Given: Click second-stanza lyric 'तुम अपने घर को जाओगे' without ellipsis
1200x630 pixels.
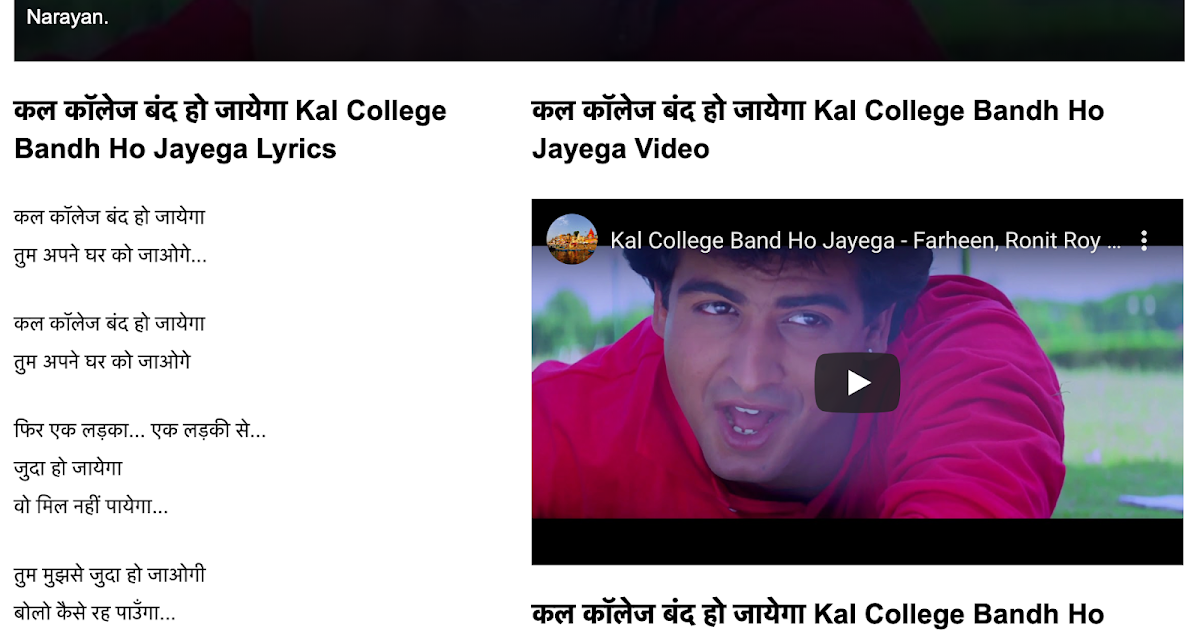Looking at the screenshot, I should pos(102,361).
